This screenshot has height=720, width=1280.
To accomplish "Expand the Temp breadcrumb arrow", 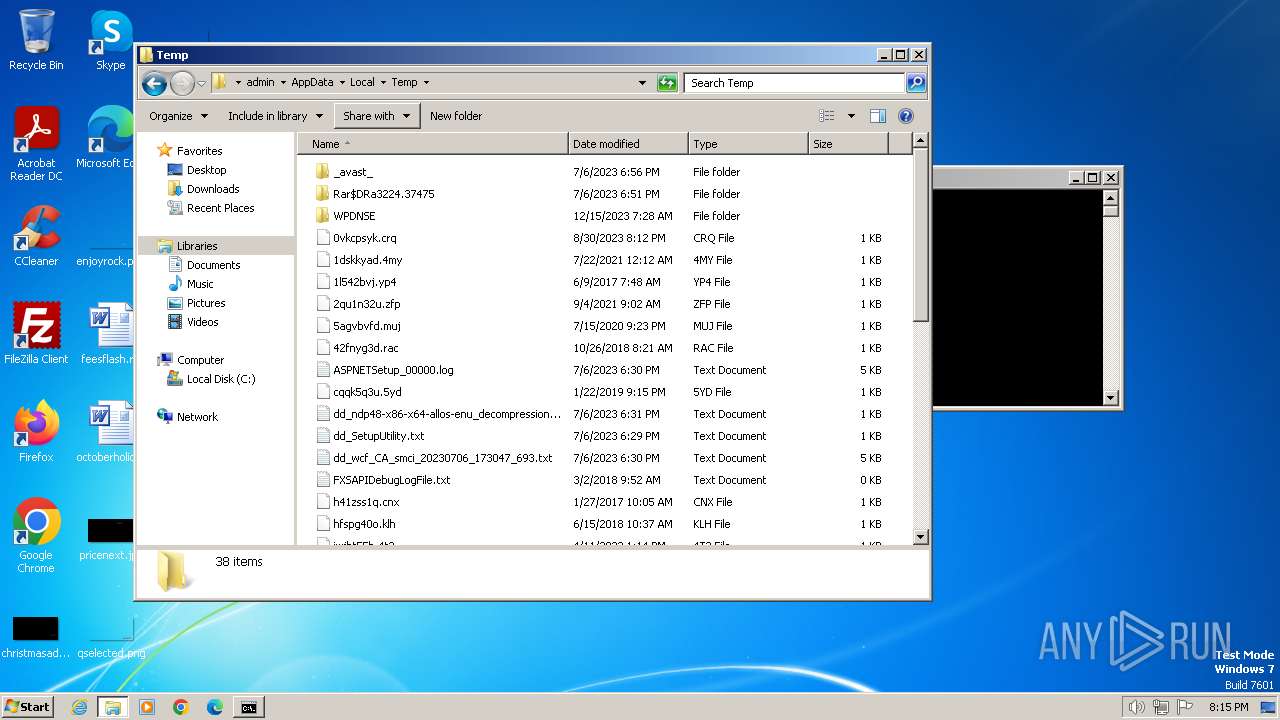I will click(x=426, y=83).
